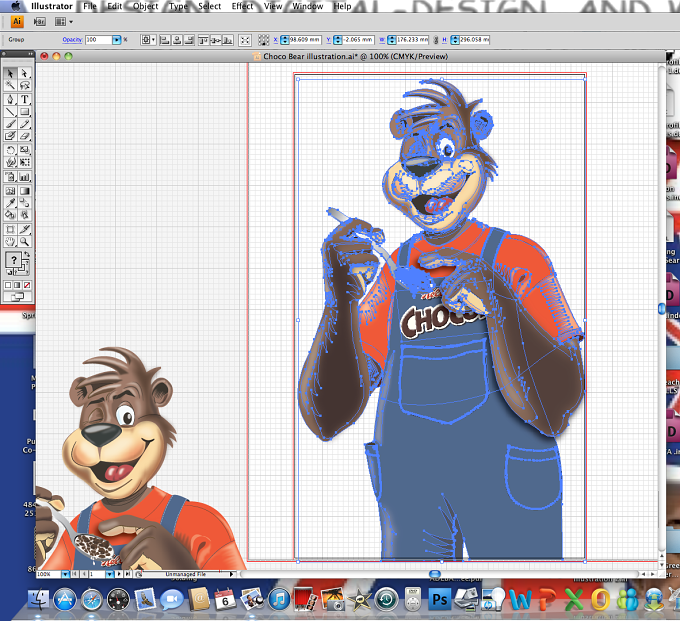The height and width of the screenshot is (621, 680).
Task: Activate the Live Paint Bucket tool
Action: pyautogui.click(x=10, y=215)
